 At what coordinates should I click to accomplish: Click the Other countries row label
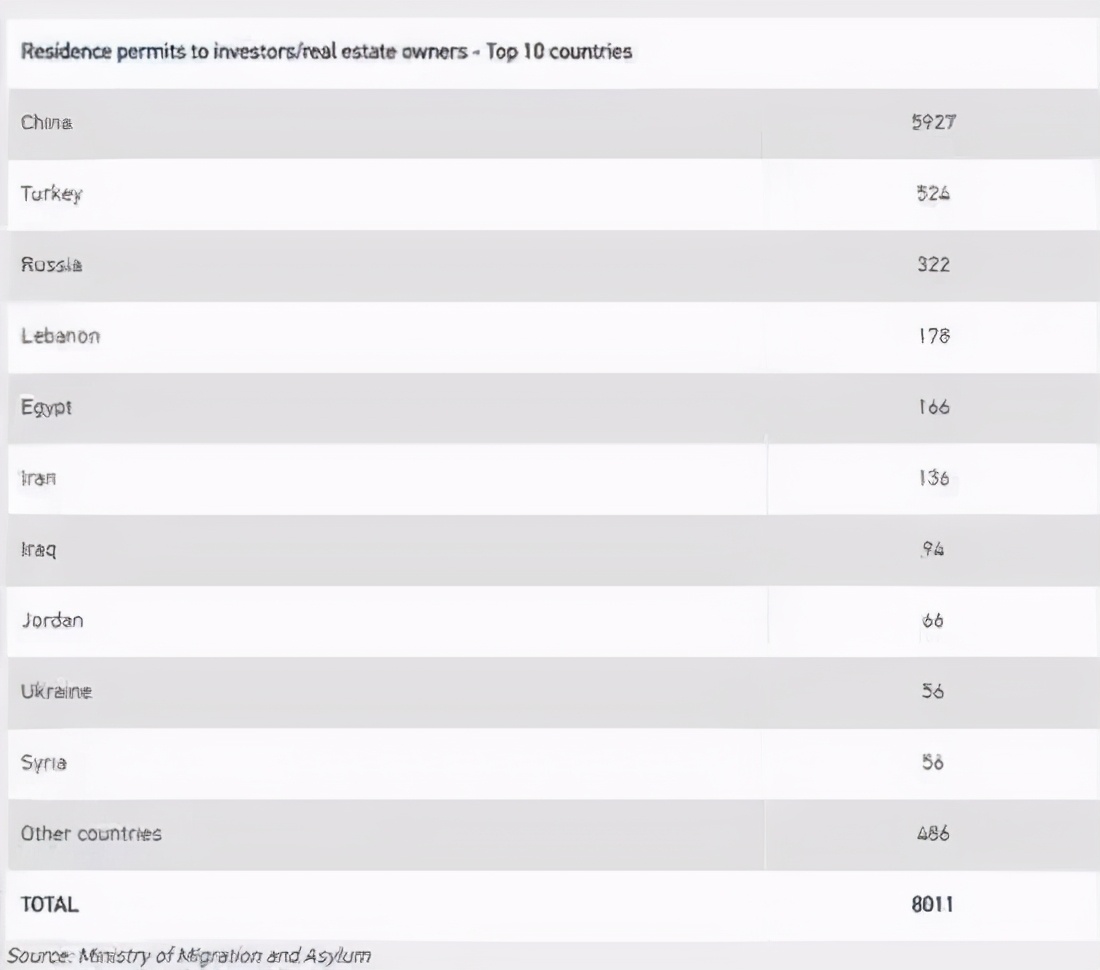point(91,834)
